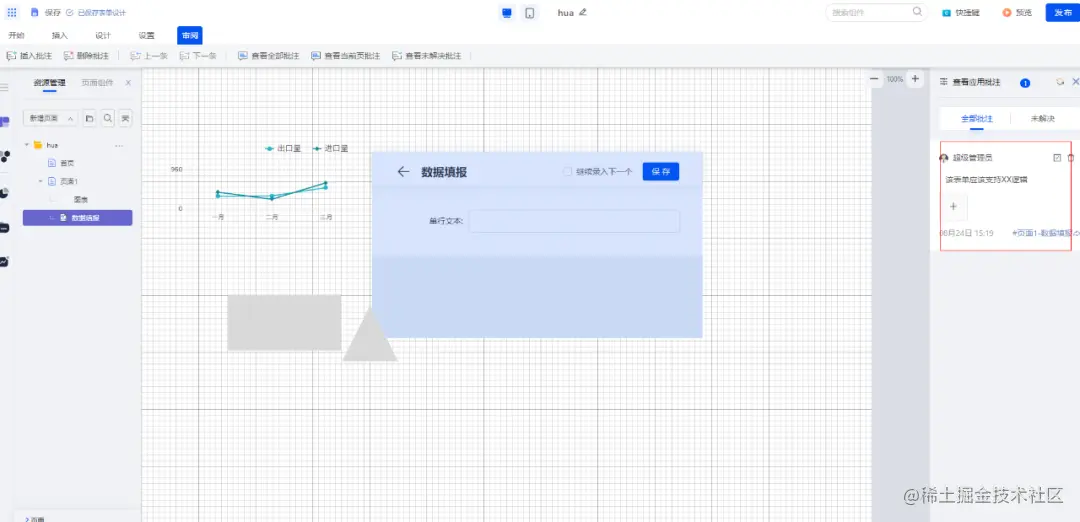This screenshot has height=522, width=1080.
Task: Zoom out canvas with minus button
Action: point(875,79)
